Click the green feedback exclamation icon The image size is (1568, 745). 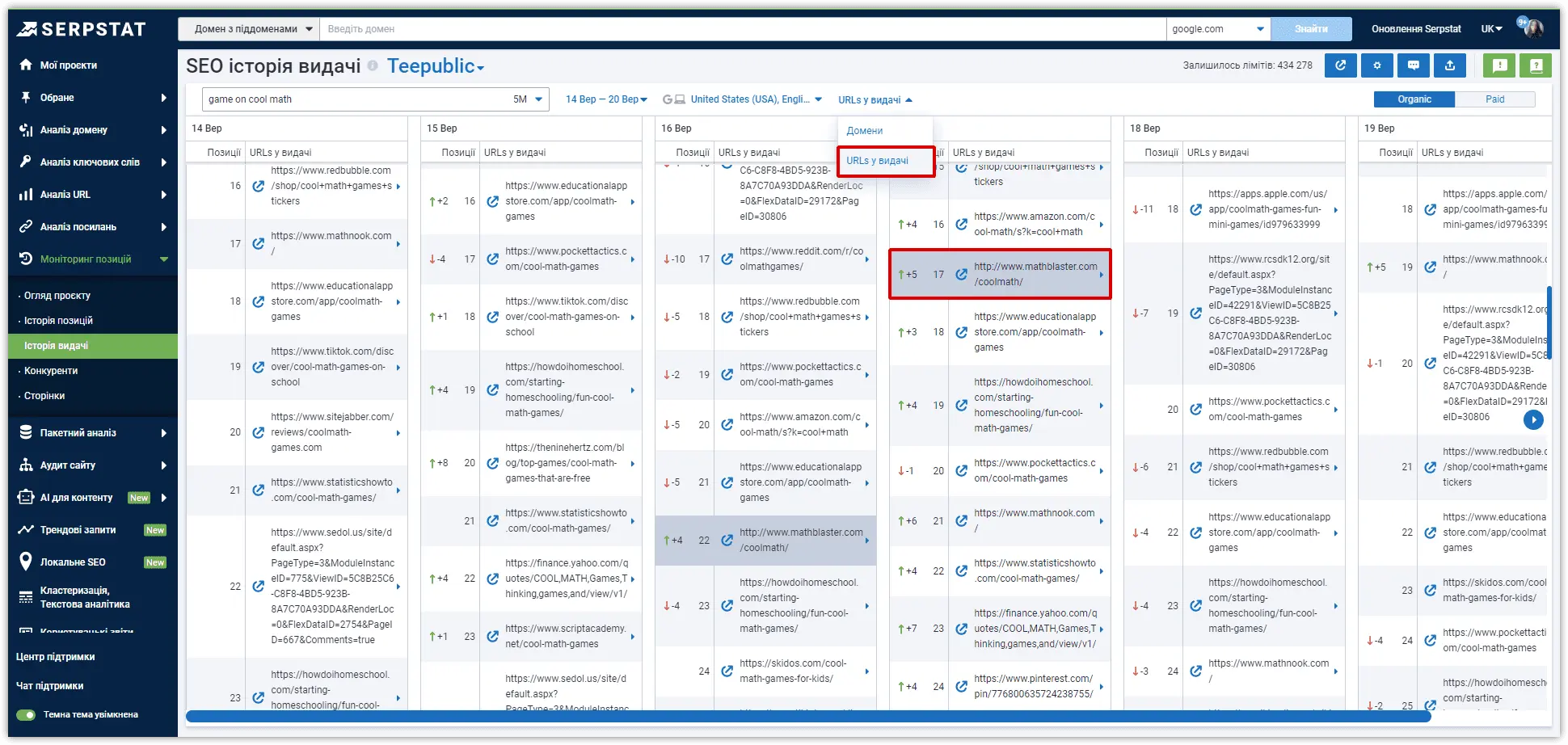1499,65
